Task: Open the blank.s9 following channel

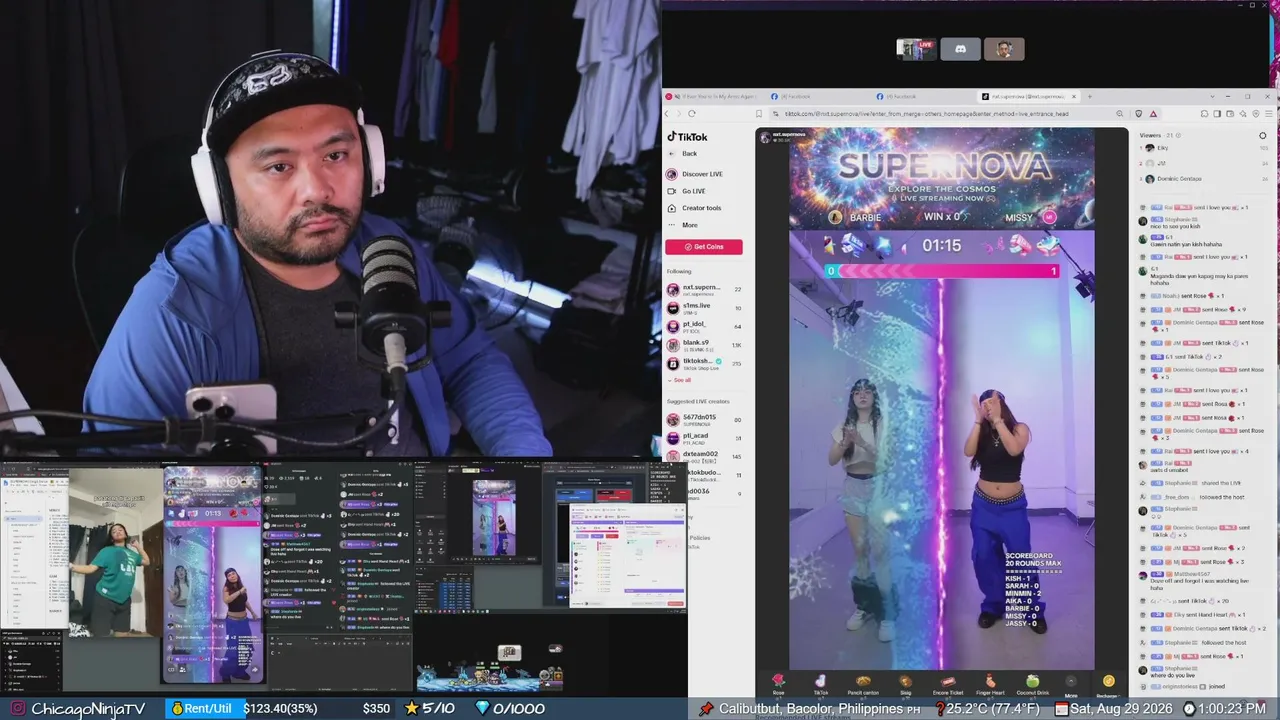Action: (x=704, y=345)
